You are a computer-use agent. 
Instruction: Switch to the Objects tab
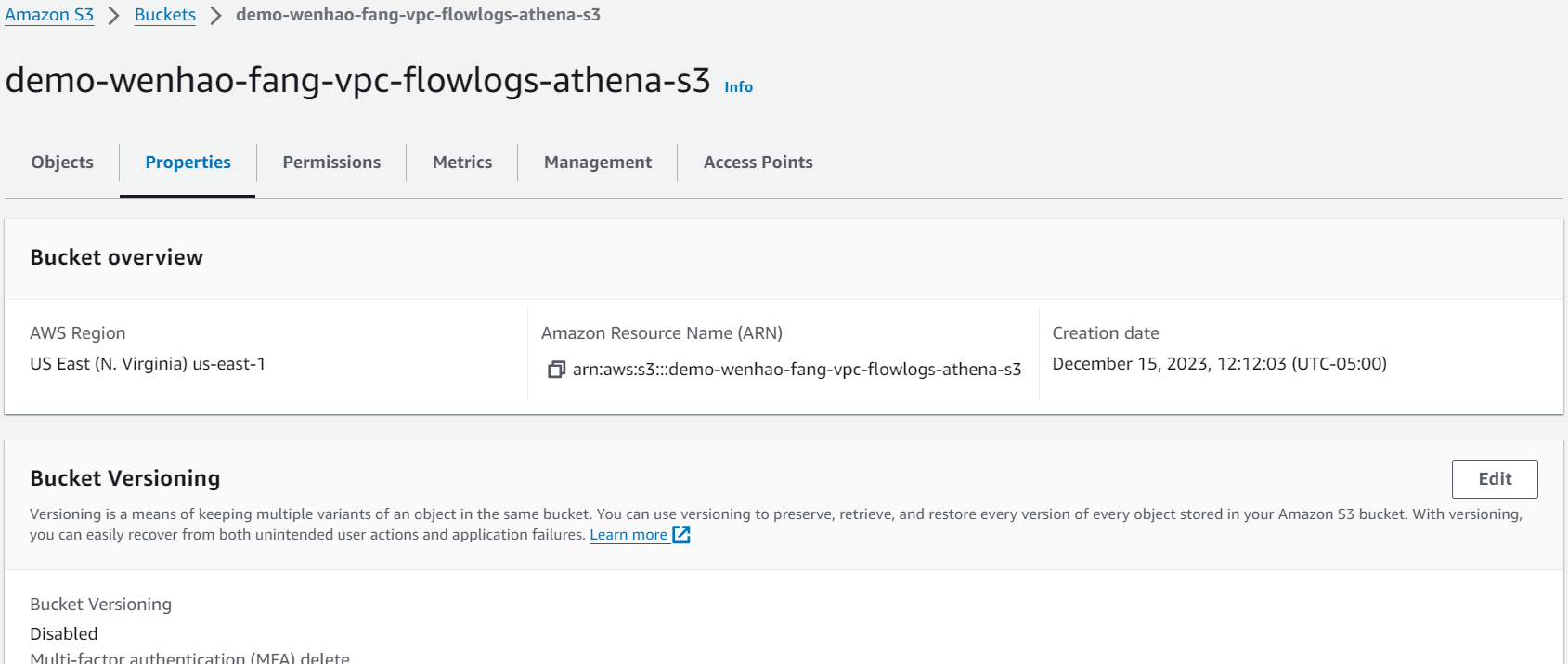62,163
